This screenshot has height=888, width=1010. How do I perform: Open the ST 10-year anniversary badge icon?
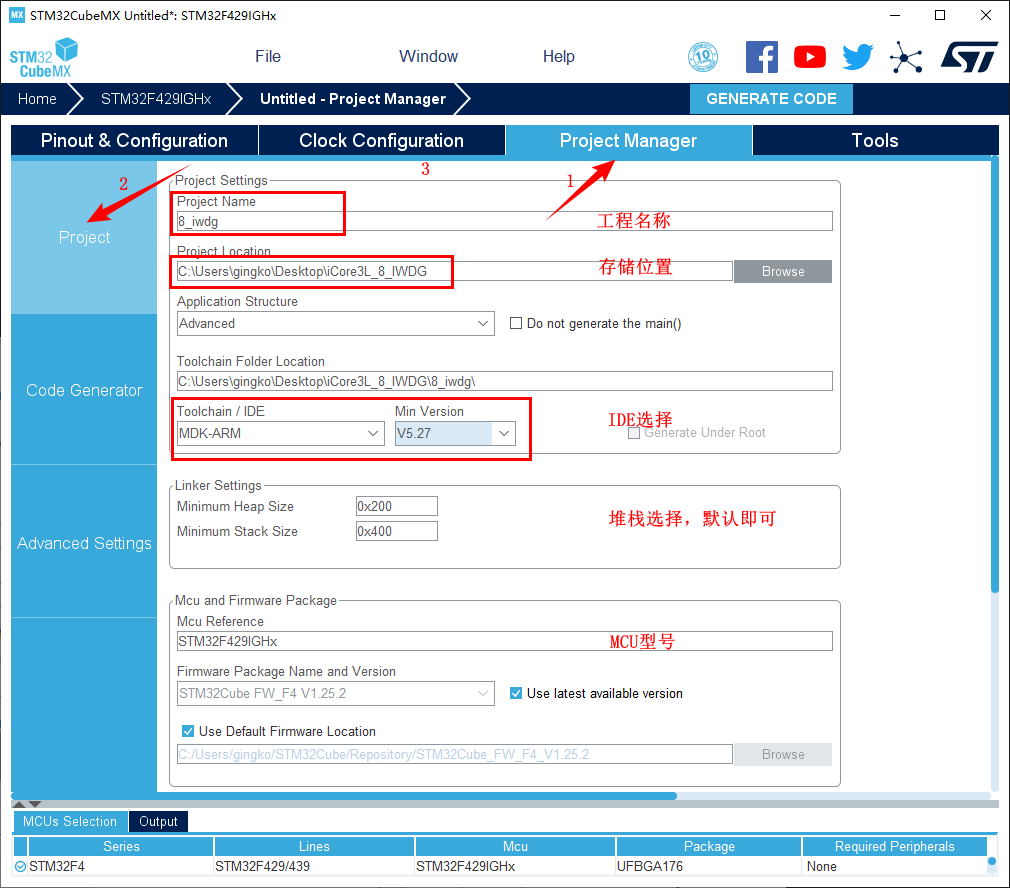point(704,57)
